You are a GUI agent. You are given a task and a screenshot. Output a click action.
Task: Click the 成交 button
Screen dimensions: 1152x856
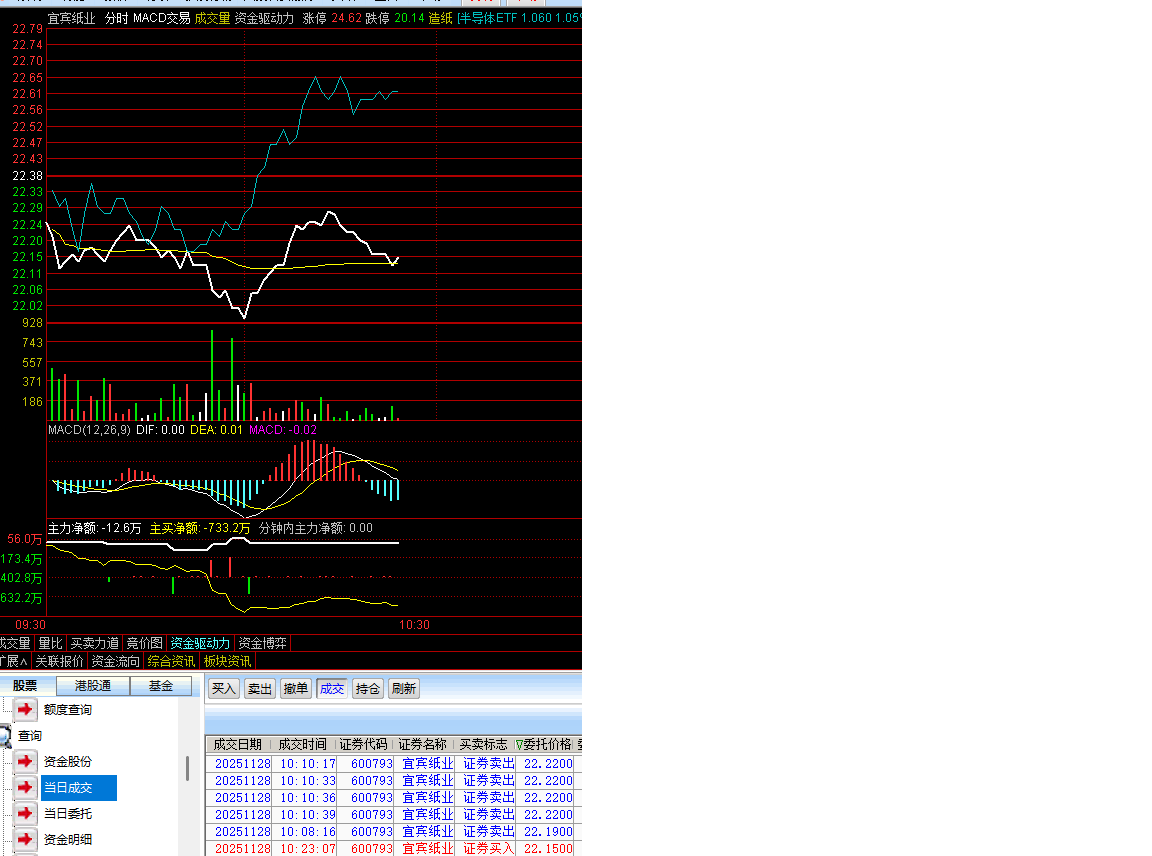331,688
